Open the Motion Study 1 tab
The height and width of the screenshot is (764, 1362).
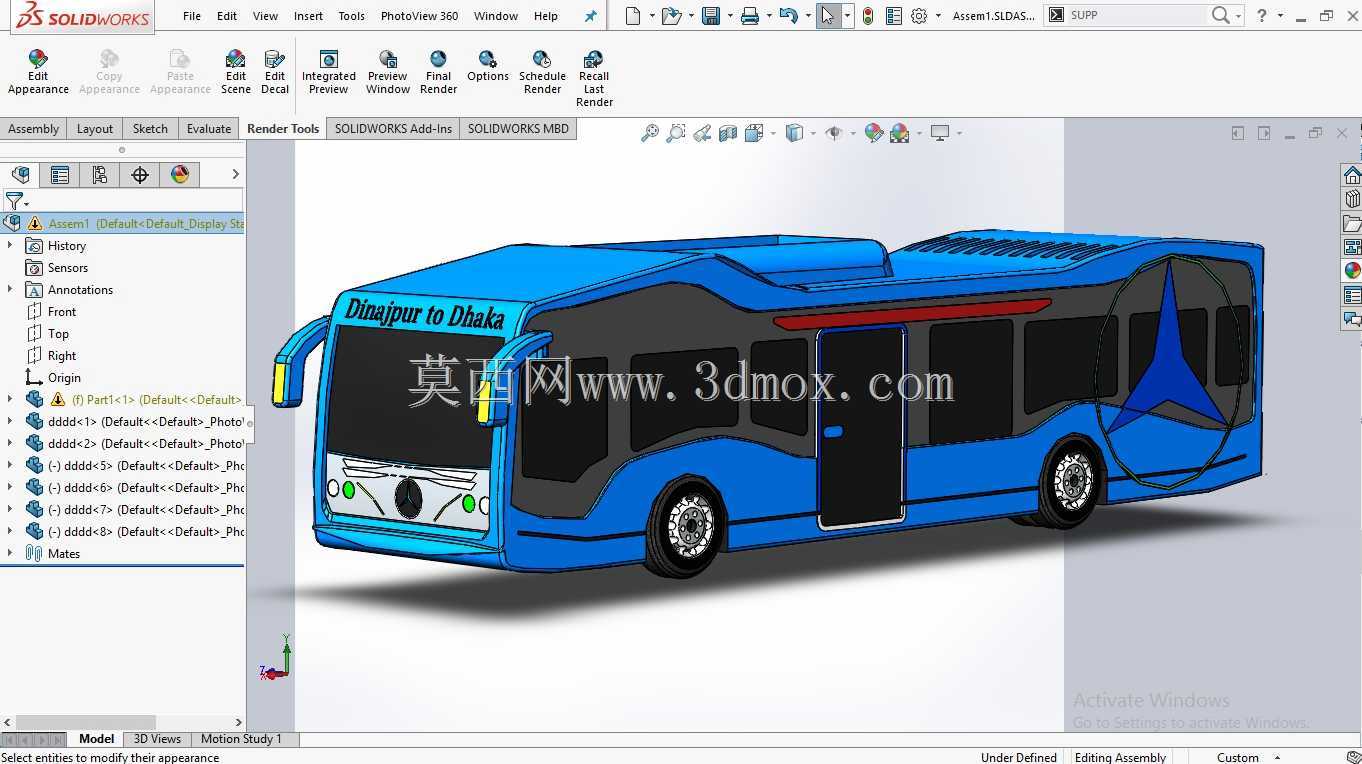241,739
